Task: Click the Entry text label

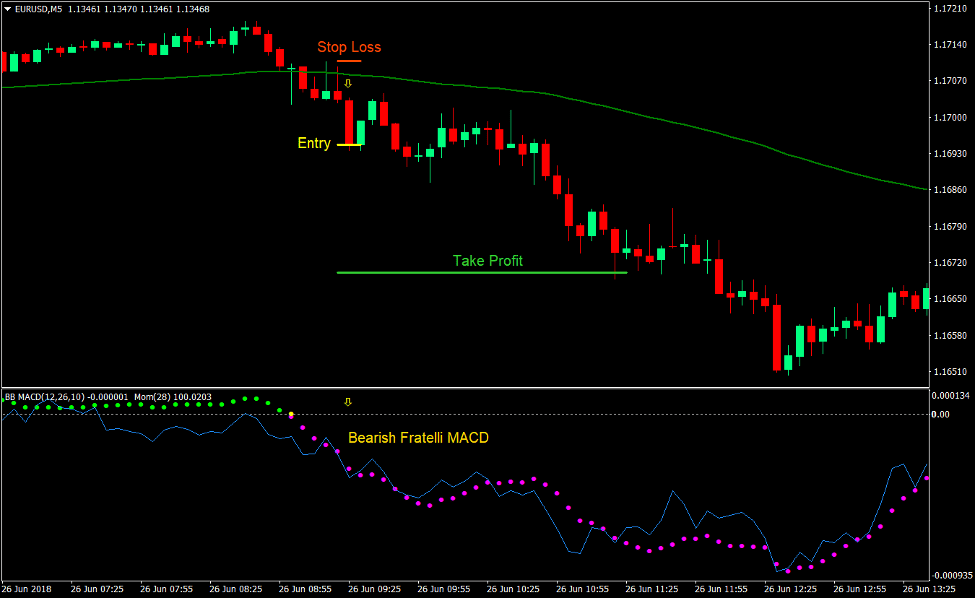Action: [313, 142]
